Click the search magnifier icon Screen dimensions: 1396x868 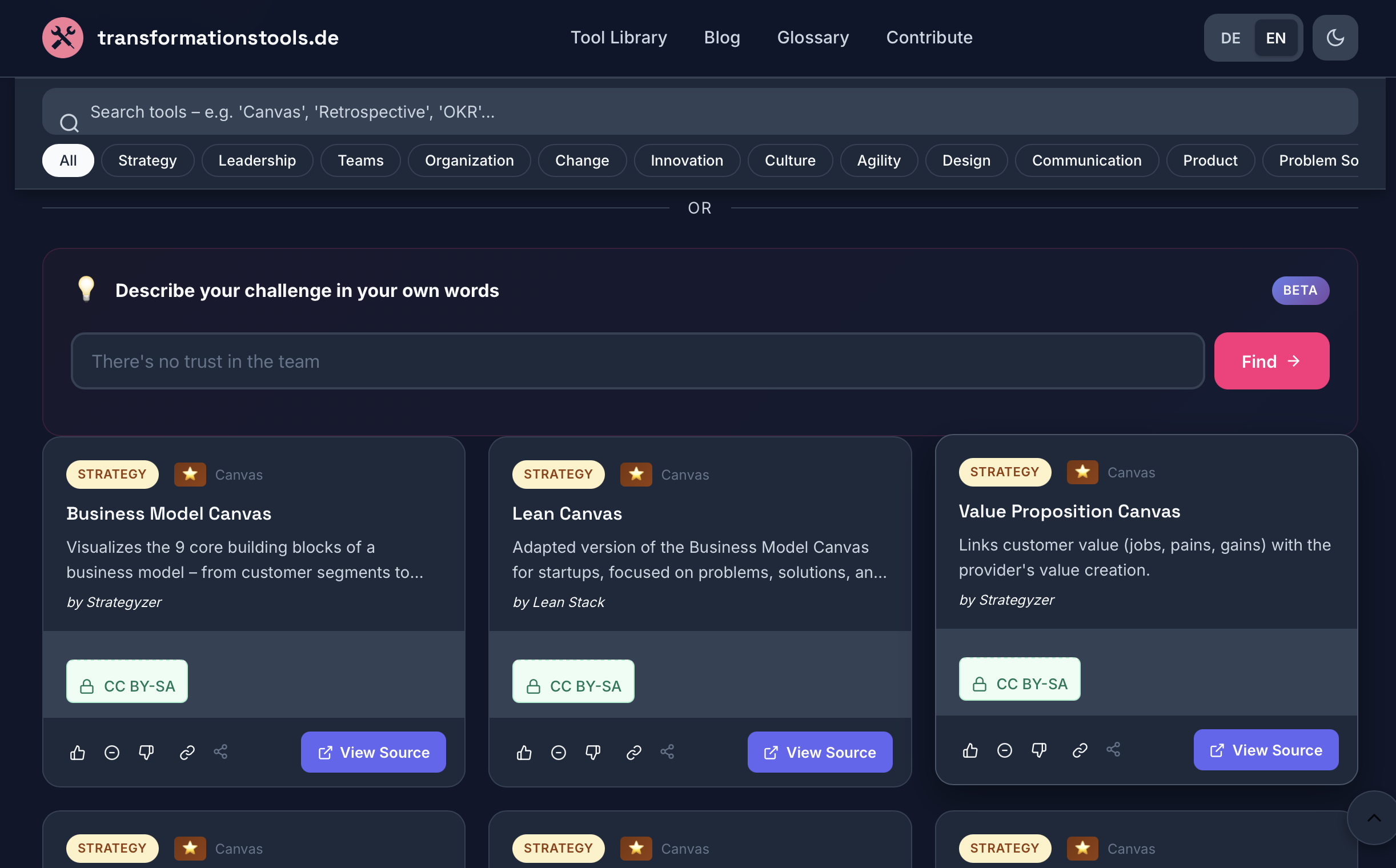(x=69, y=122)
